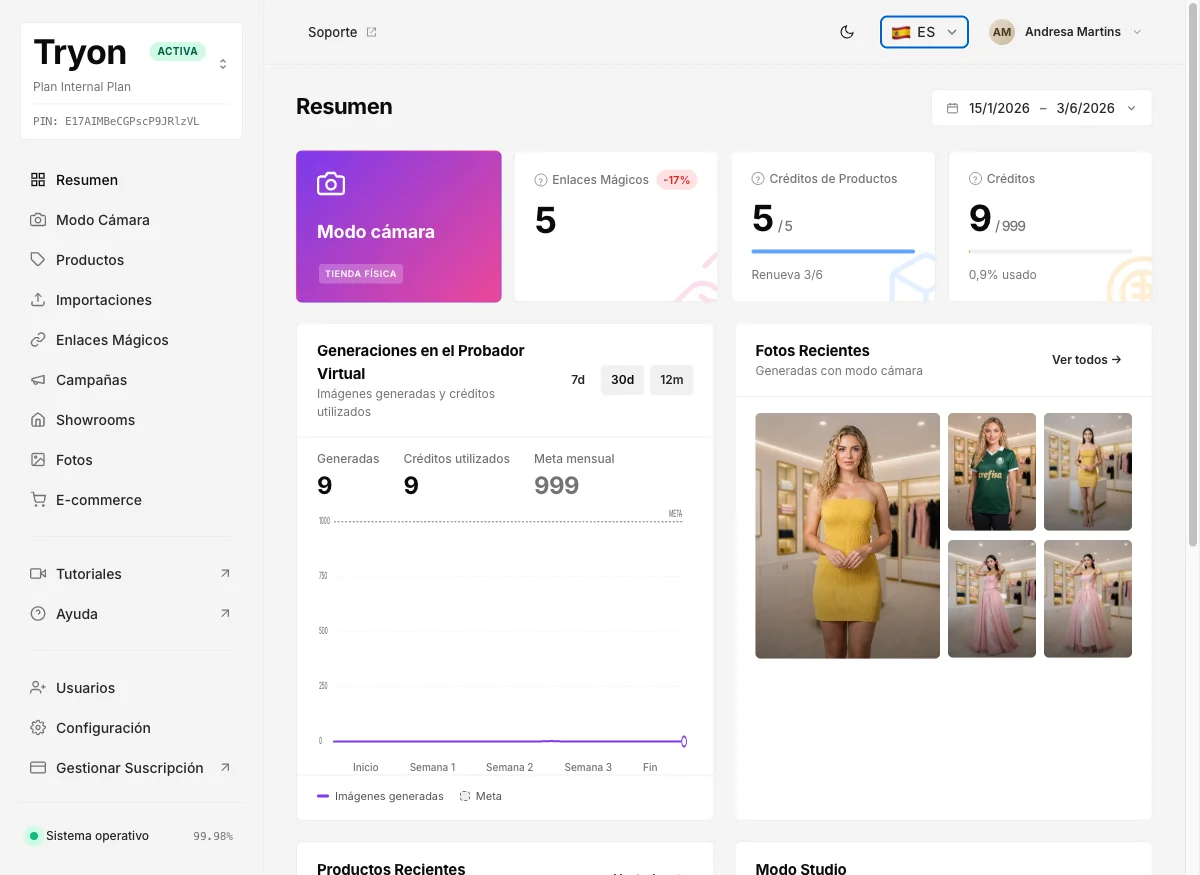1200x875 pixels.
Task: Select the 30d time range
Action: pos(623,380)
